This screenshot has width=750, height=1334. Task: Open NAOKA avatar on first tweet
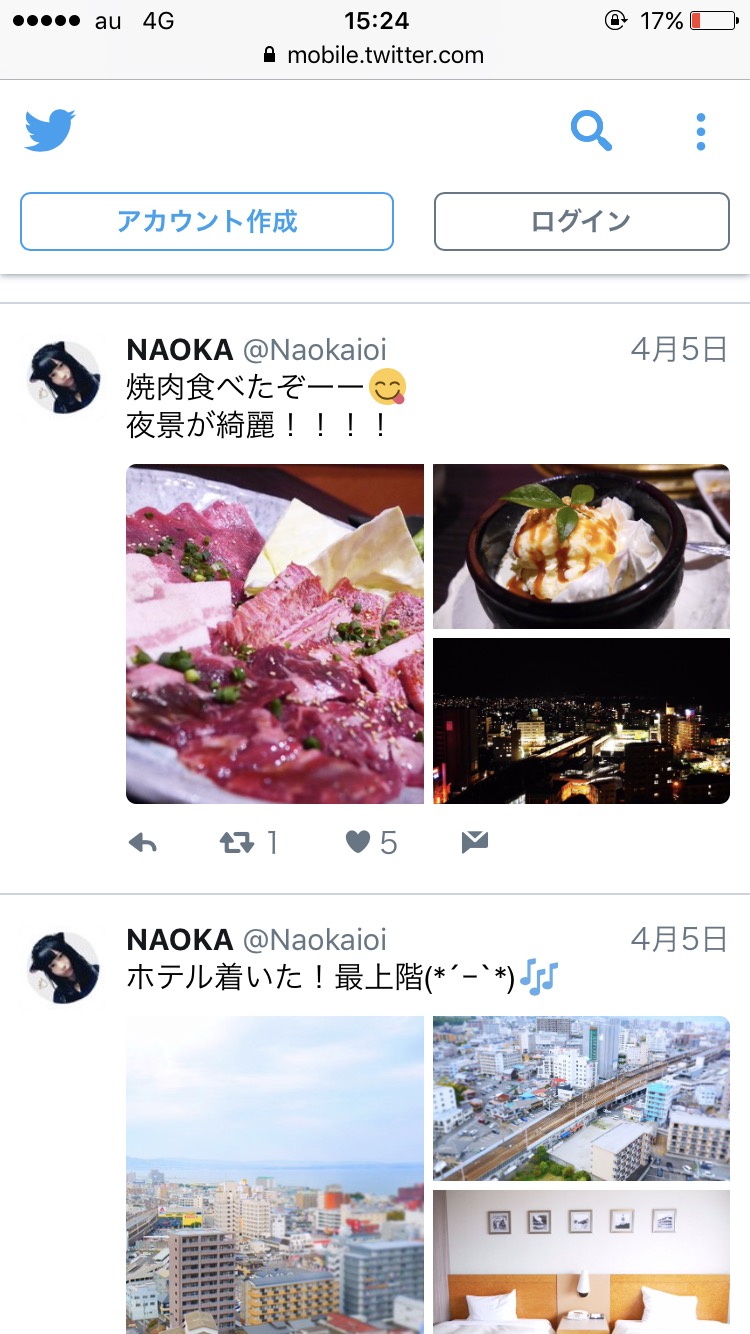click(x=62, y=377)
